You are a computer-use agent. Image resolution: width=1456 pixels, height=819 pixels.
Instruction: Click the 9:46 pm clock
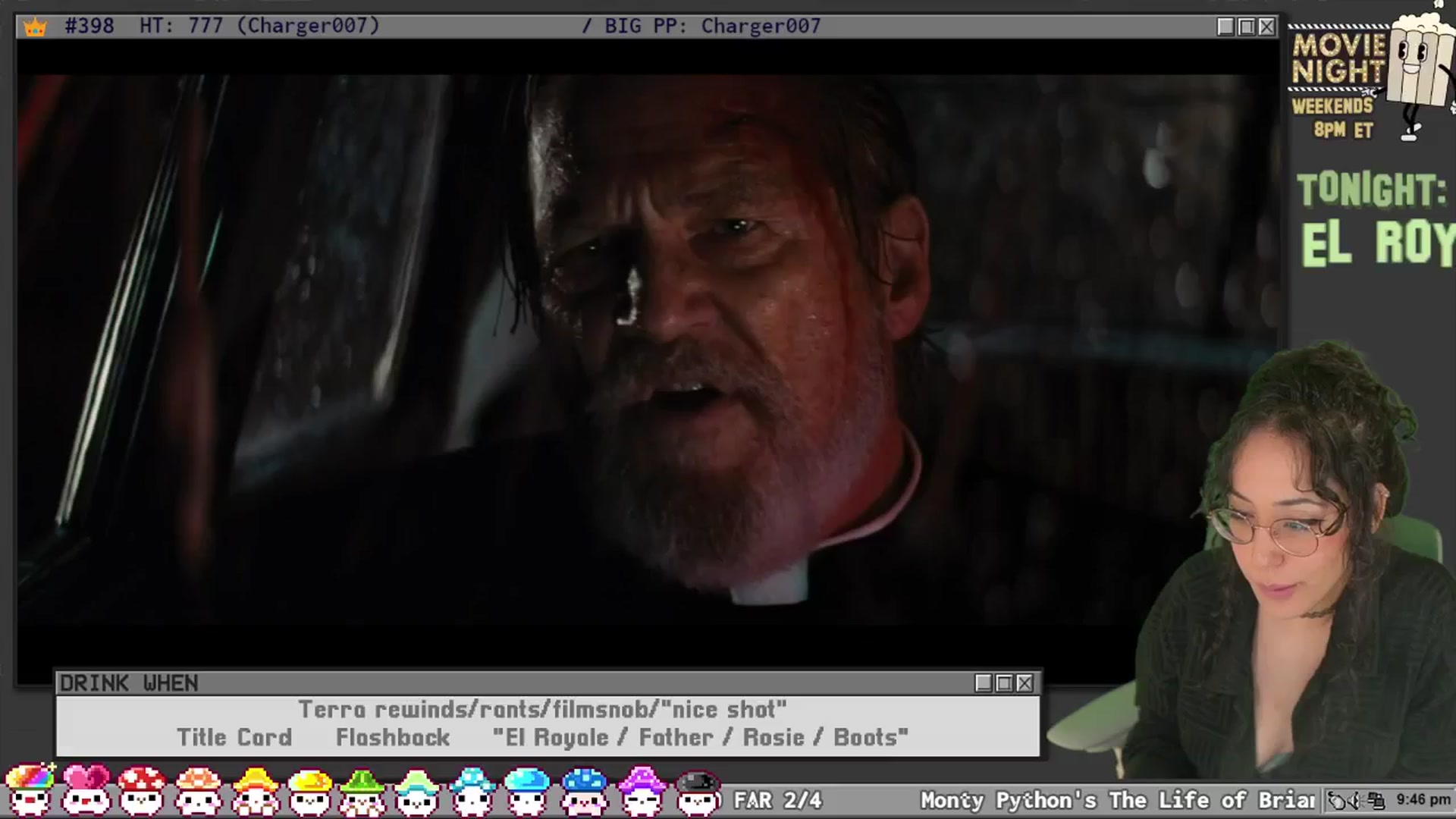[1423, 800]
